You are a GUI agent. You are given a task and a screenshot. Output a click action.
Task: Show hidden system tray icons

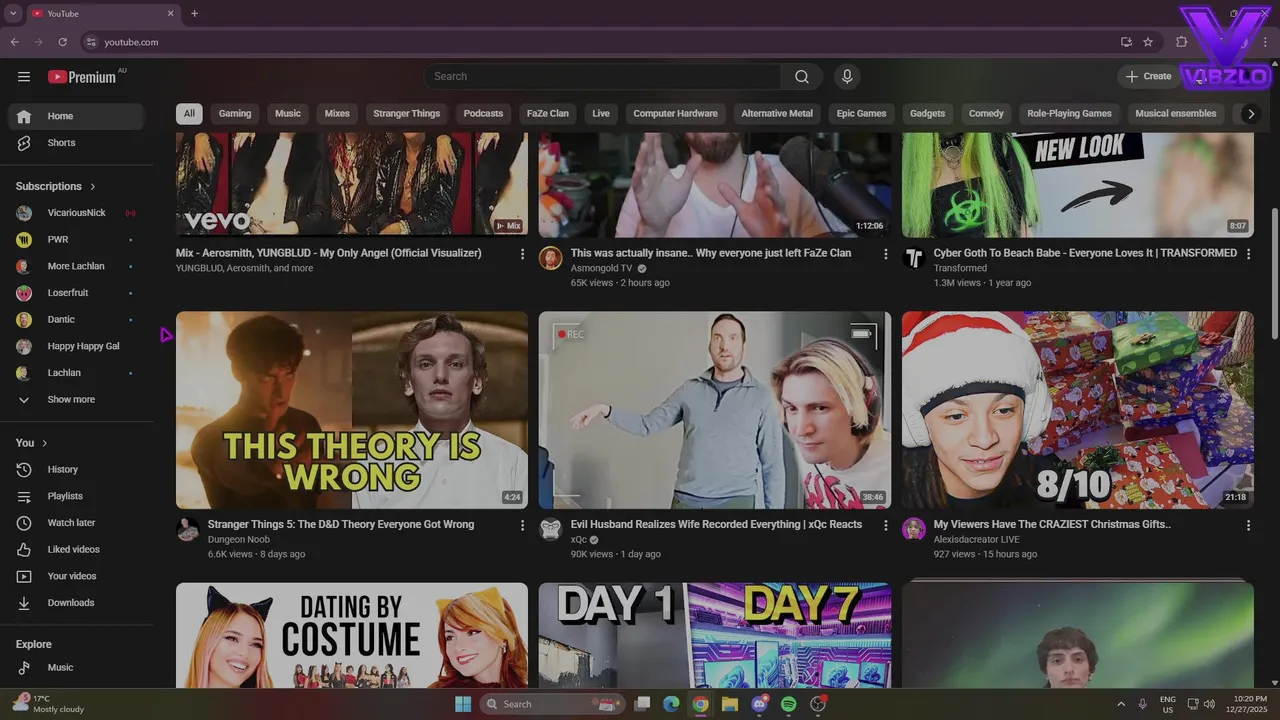click(x=1120, y=704)
